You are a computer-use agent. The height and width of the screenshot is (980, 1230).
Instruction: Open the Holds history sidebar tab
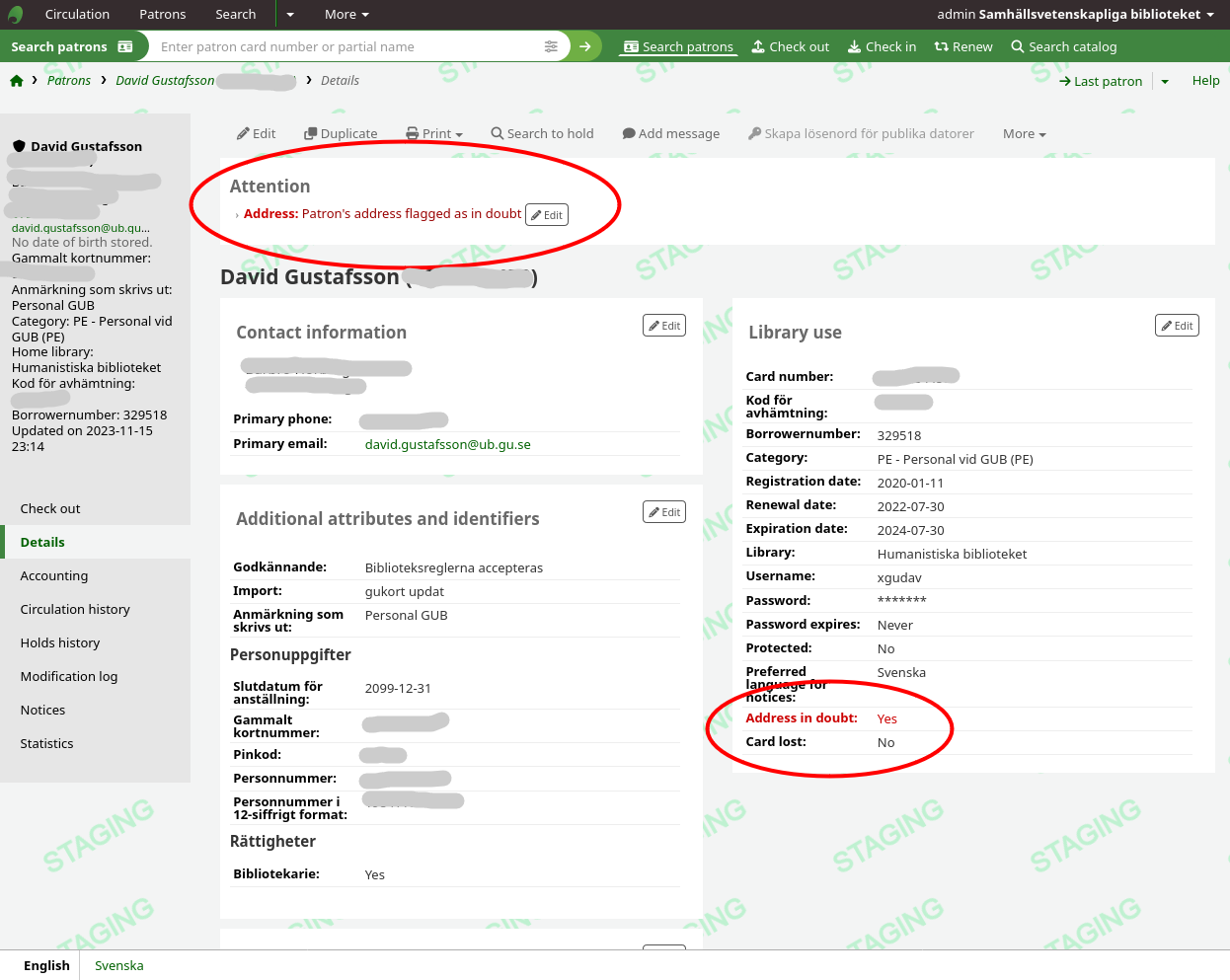[x=60, y=643]
